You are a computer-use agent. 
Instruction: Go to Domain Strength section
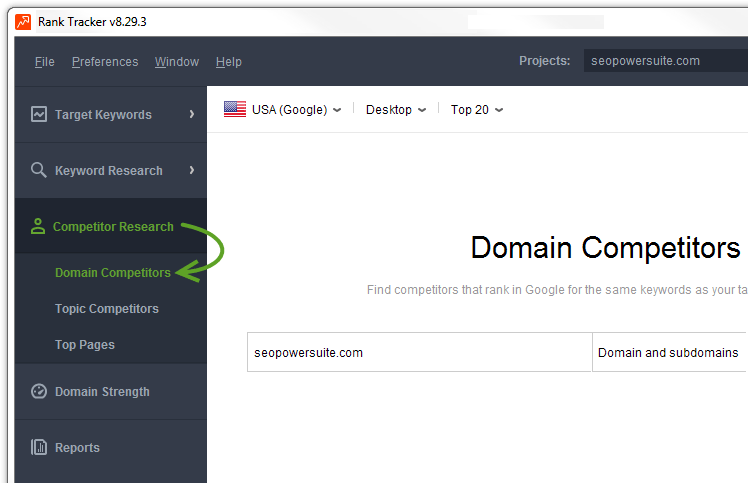pos(111,391)
